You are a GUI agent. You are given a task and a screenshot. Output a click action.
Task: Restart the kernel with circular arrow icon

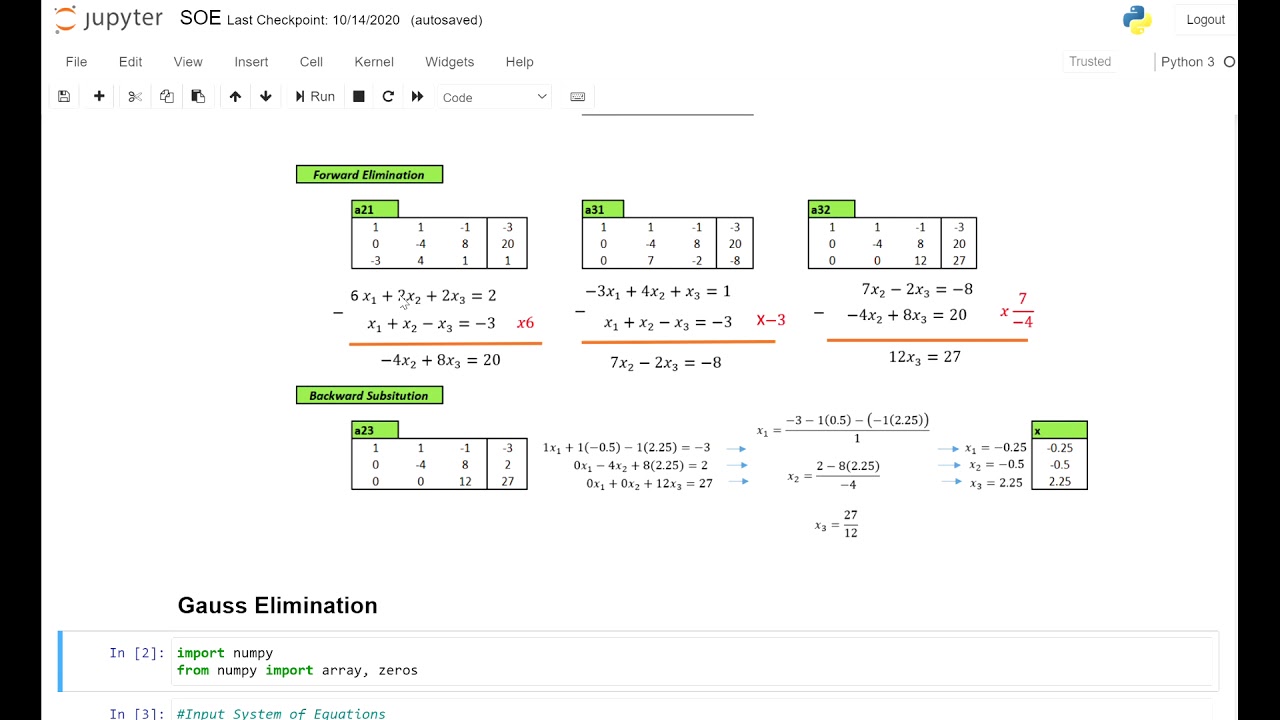[388, 97]
